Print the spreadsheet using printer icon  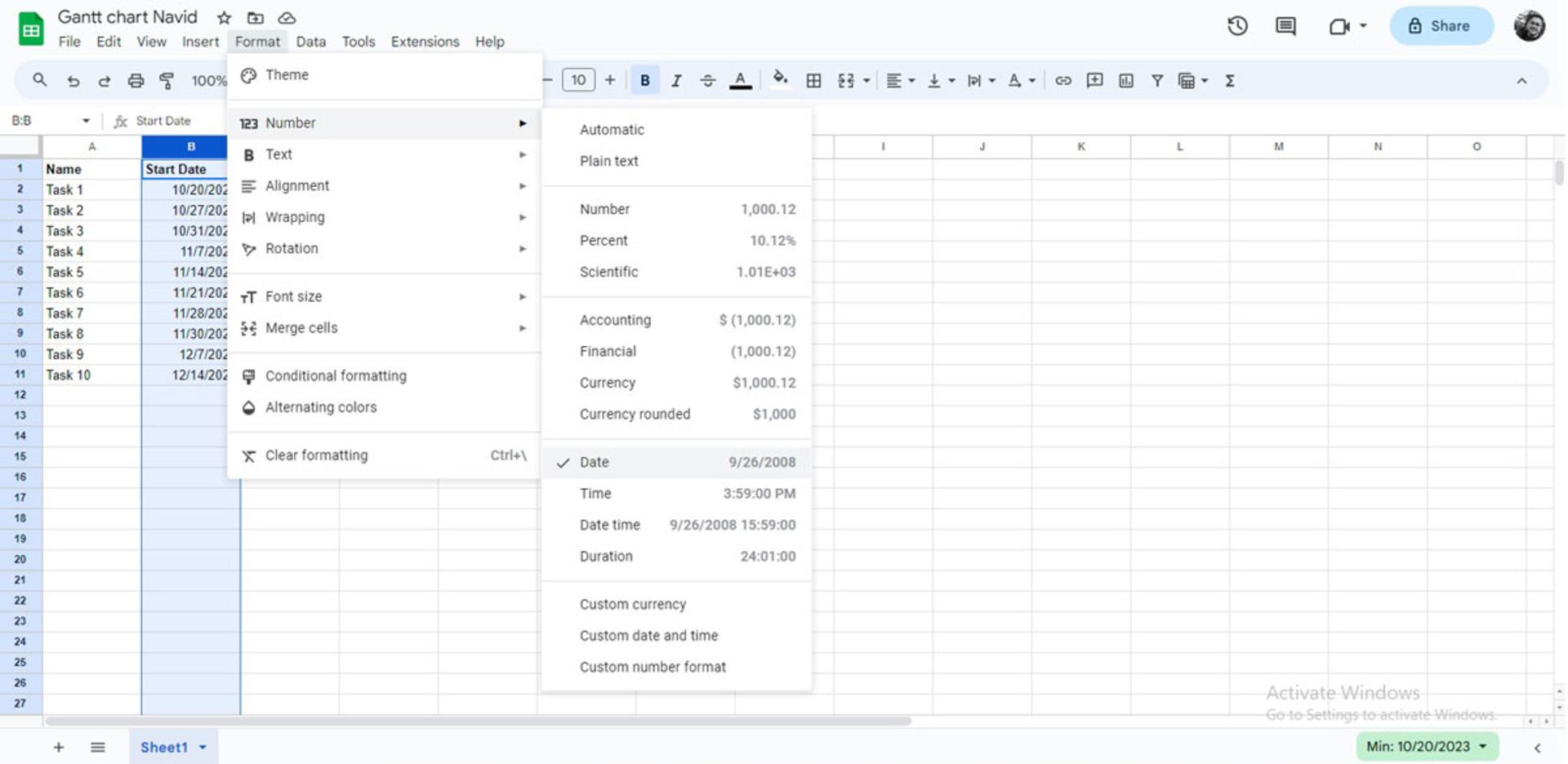(136, 81)
